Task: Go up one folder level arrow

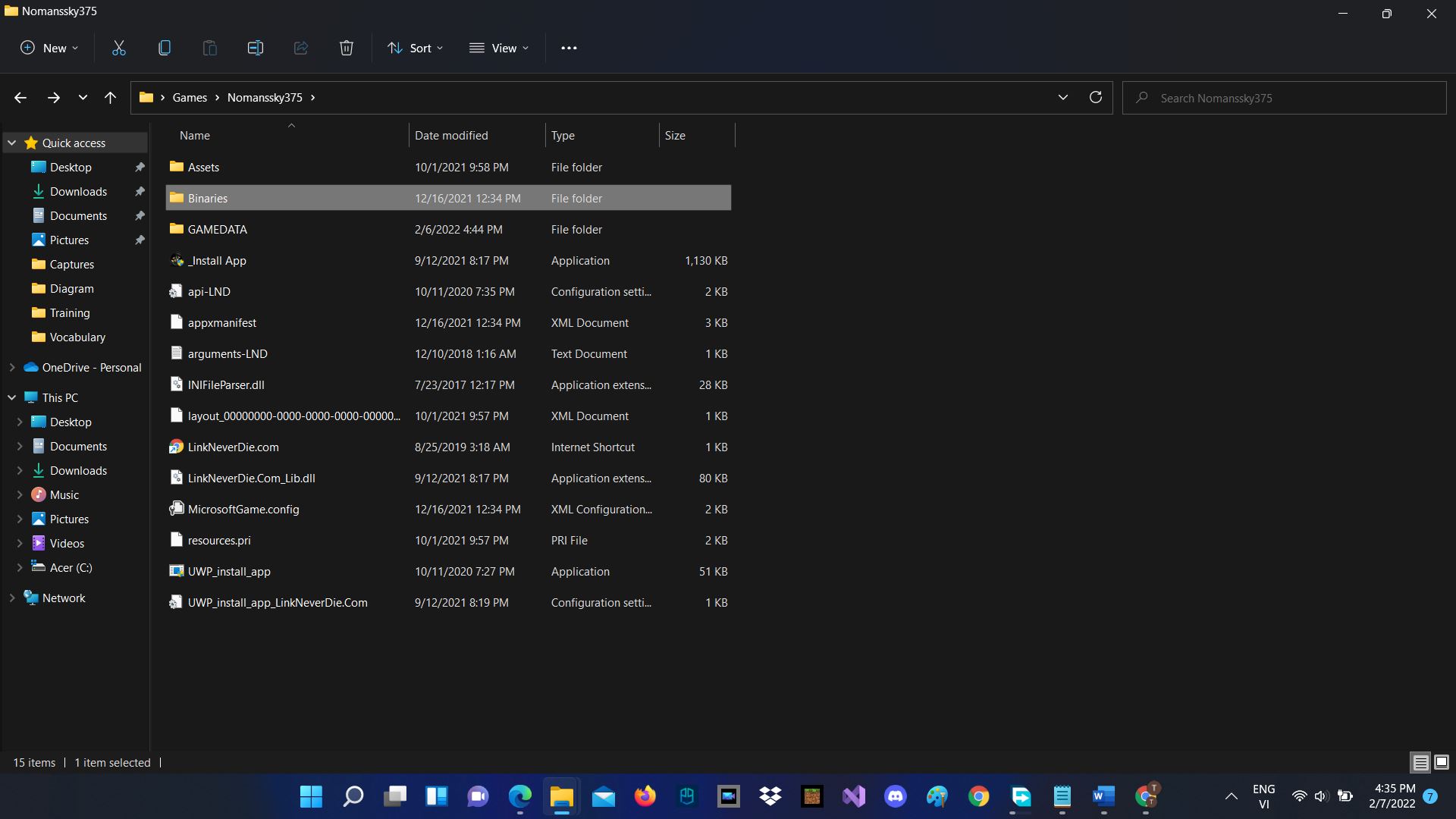Action: coord(111,97)
